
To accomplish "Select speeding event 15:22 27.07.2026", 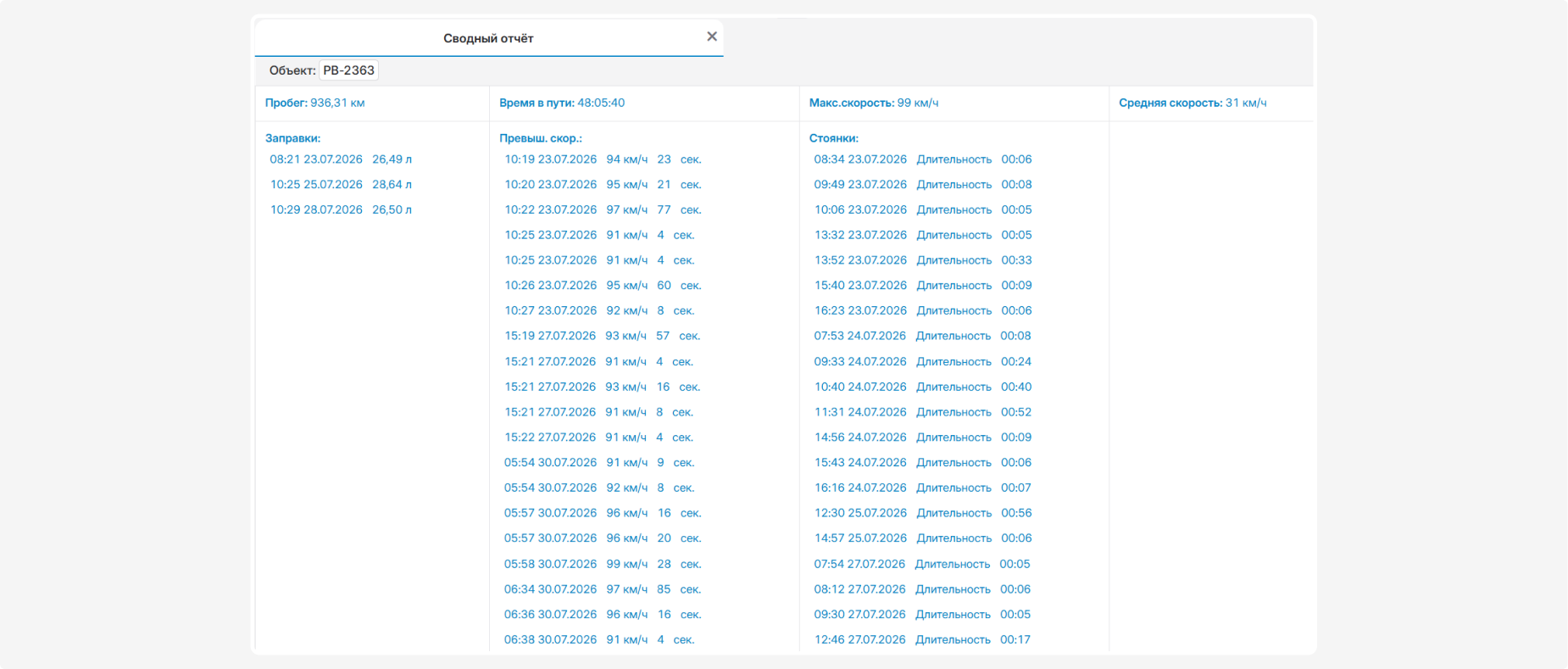I will point(598,438).
